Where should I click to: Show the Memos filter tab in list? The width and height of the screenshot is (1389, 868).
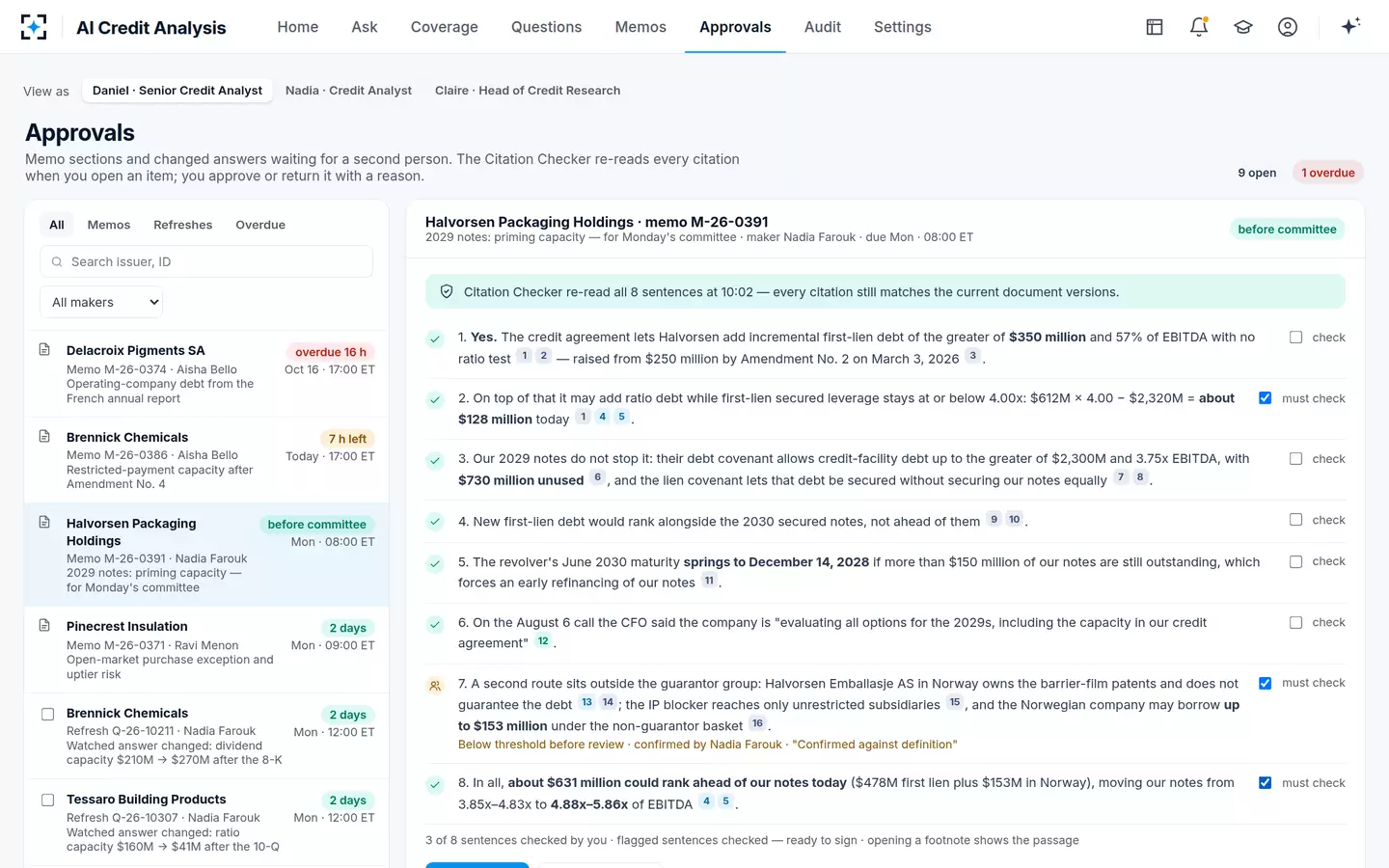pyautogui.click(x=109, y=225)
